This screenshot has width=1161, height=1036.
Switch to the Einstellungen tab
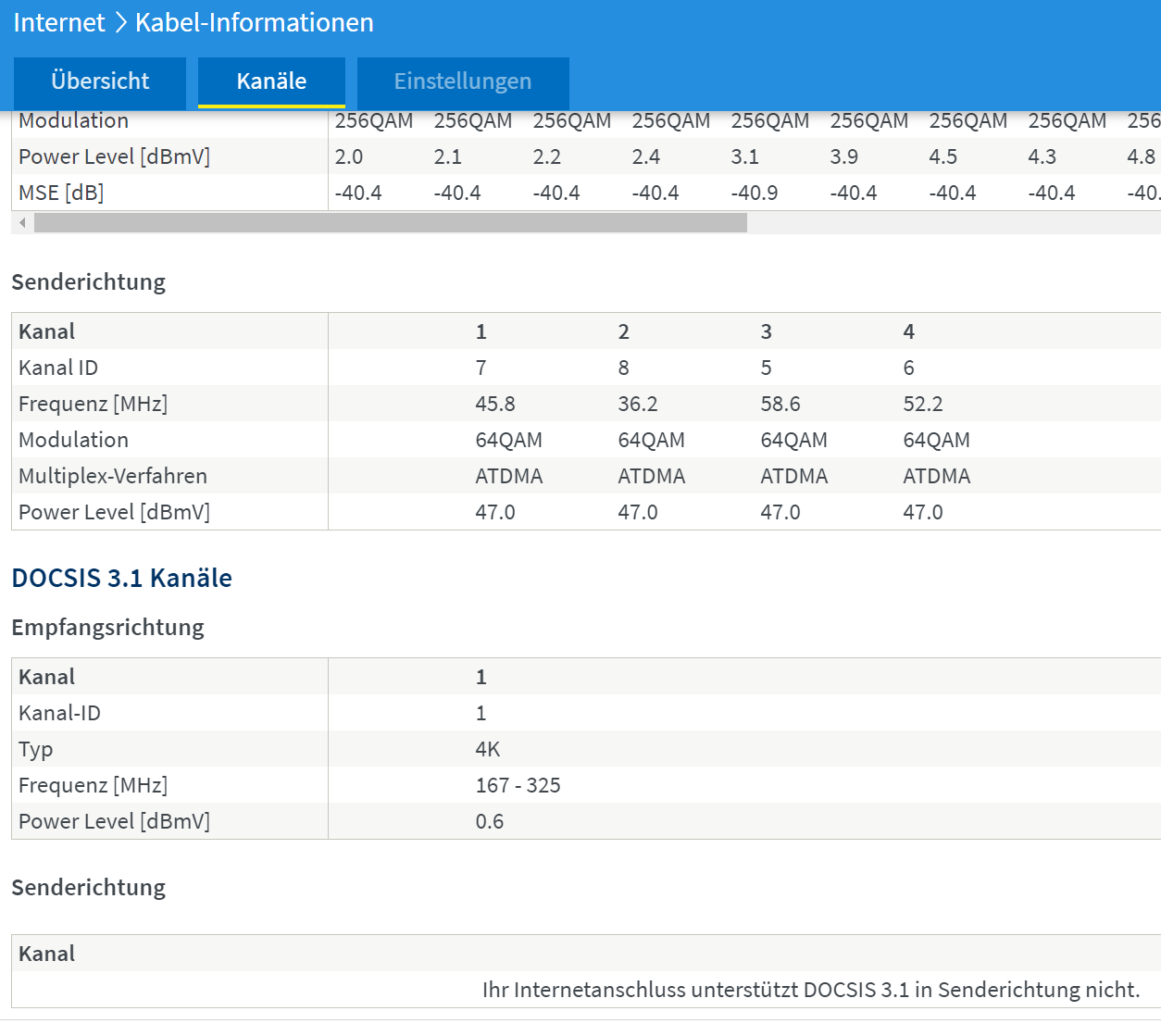pyautogui.click(x=463, y=81)
